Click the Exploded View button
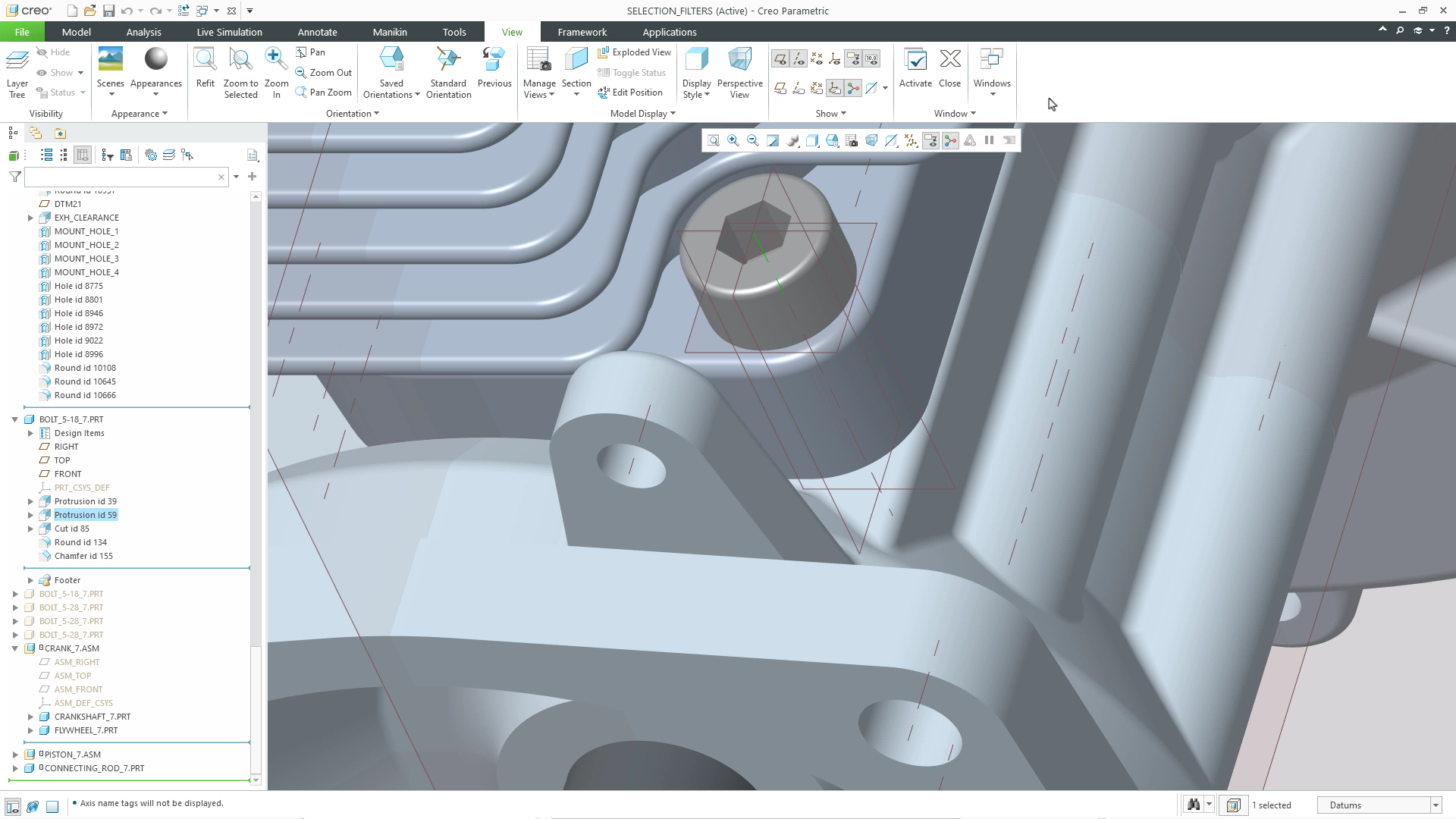Image resolution: width=1456 pixels, height=819 pixels. click(x=634, y=52)
